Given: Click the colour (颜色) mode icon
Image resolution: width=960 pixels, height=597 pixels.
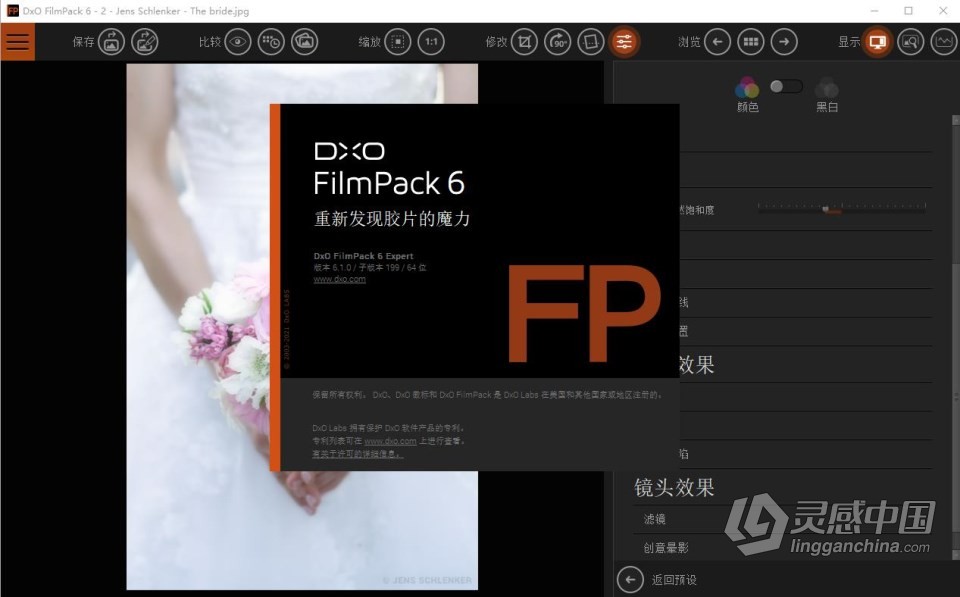Looking at the screenshot, I should coord(747,88).
